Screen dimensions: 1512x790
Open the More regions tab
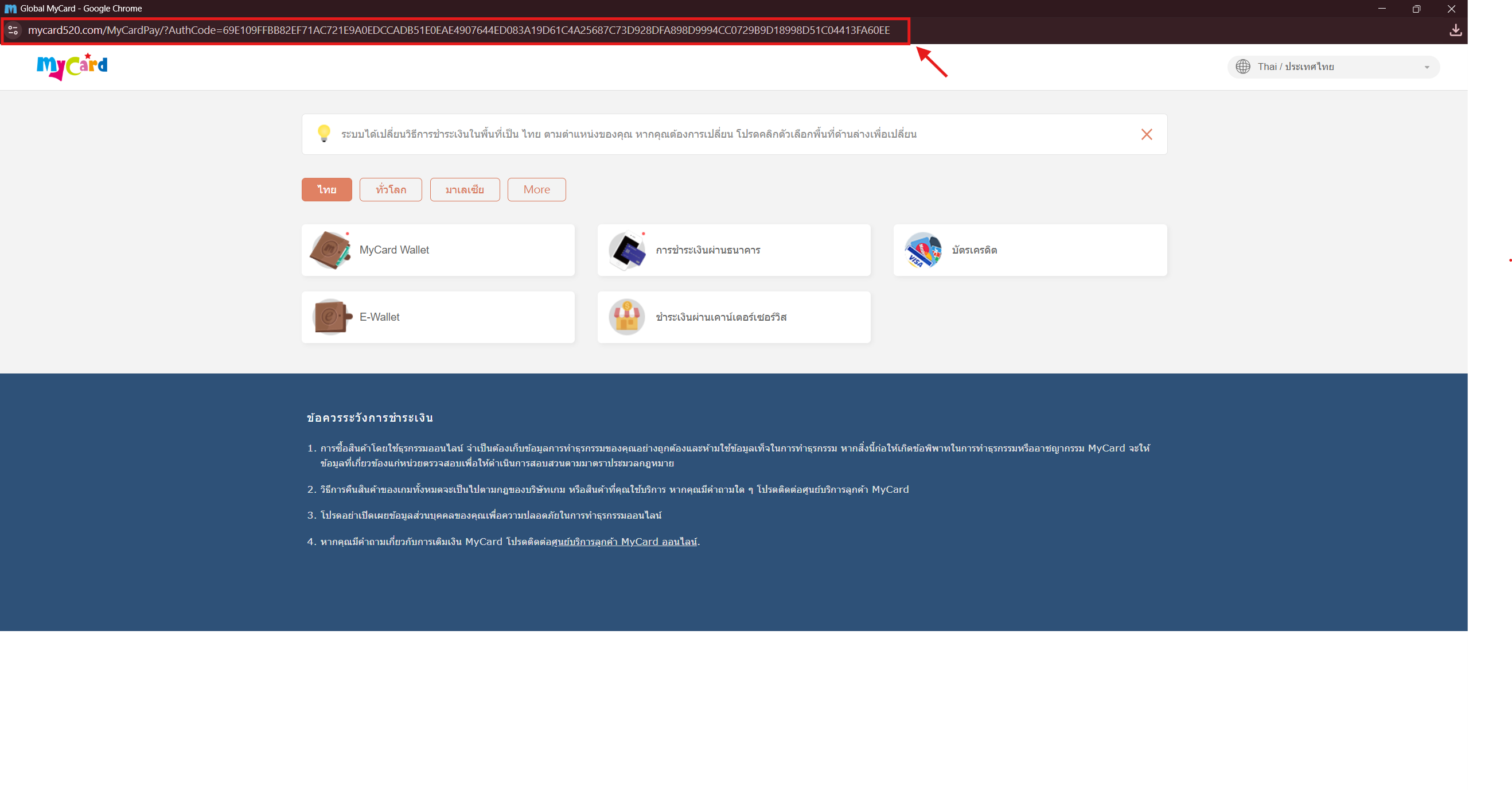[536, 189]
